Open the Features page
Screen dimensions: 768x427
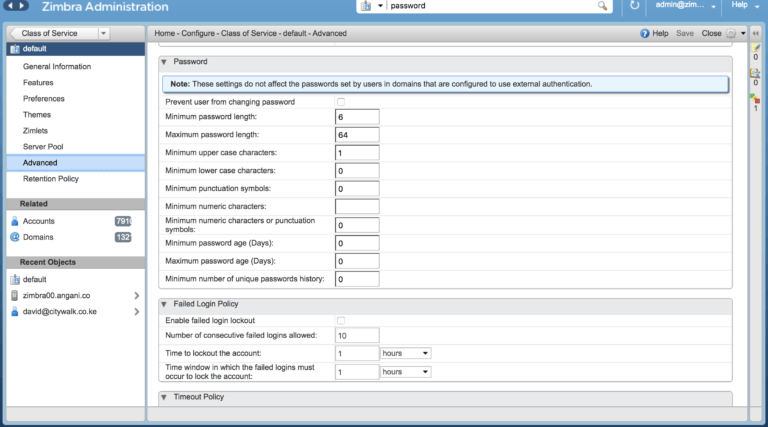(x=38, y=83)
